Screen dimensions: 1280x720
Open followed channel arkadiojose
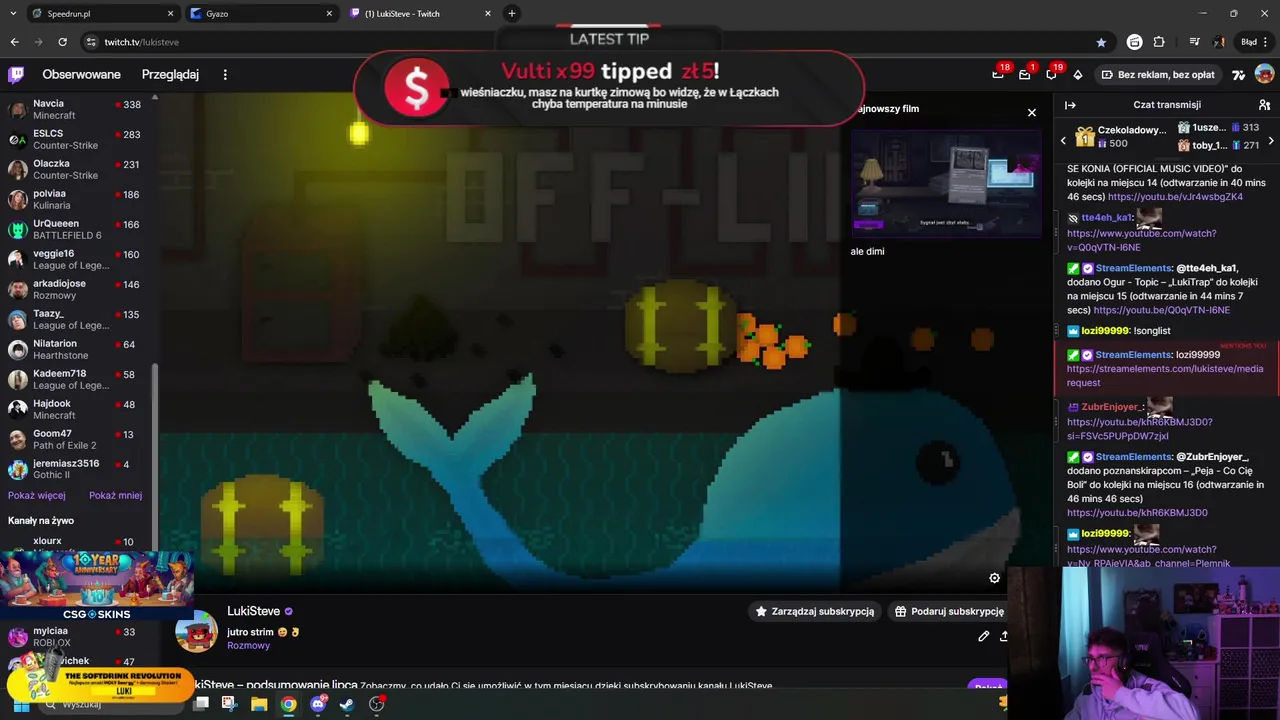click(77, 289)
